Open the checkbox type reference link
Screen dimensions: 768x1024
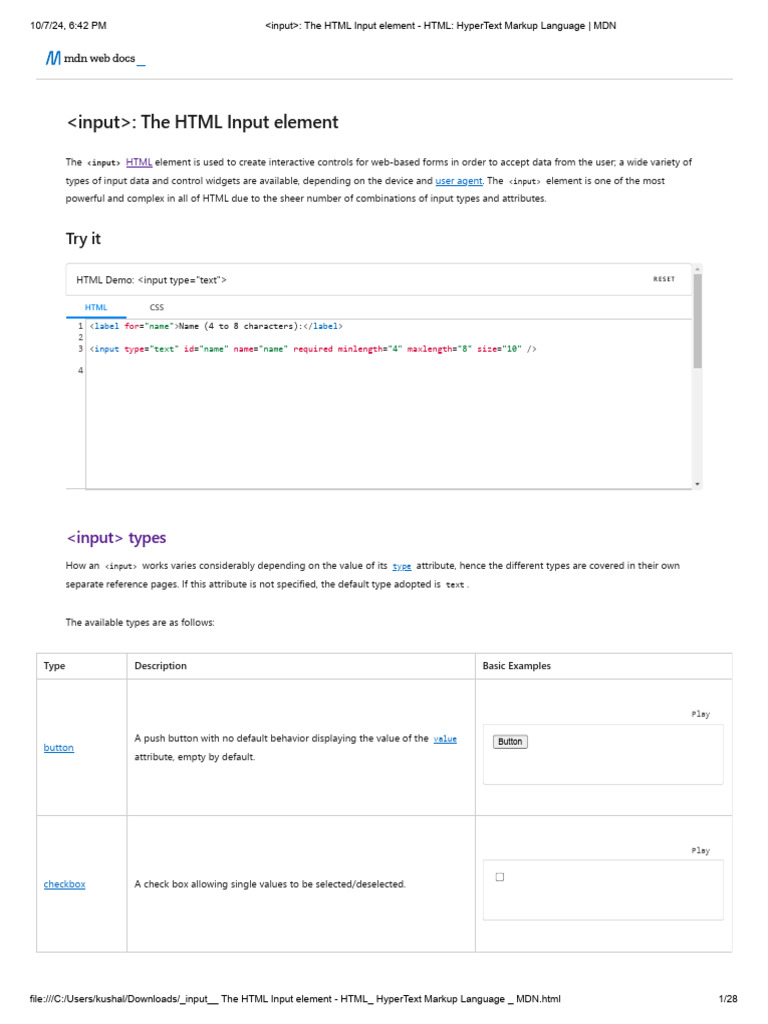point(65,884)
